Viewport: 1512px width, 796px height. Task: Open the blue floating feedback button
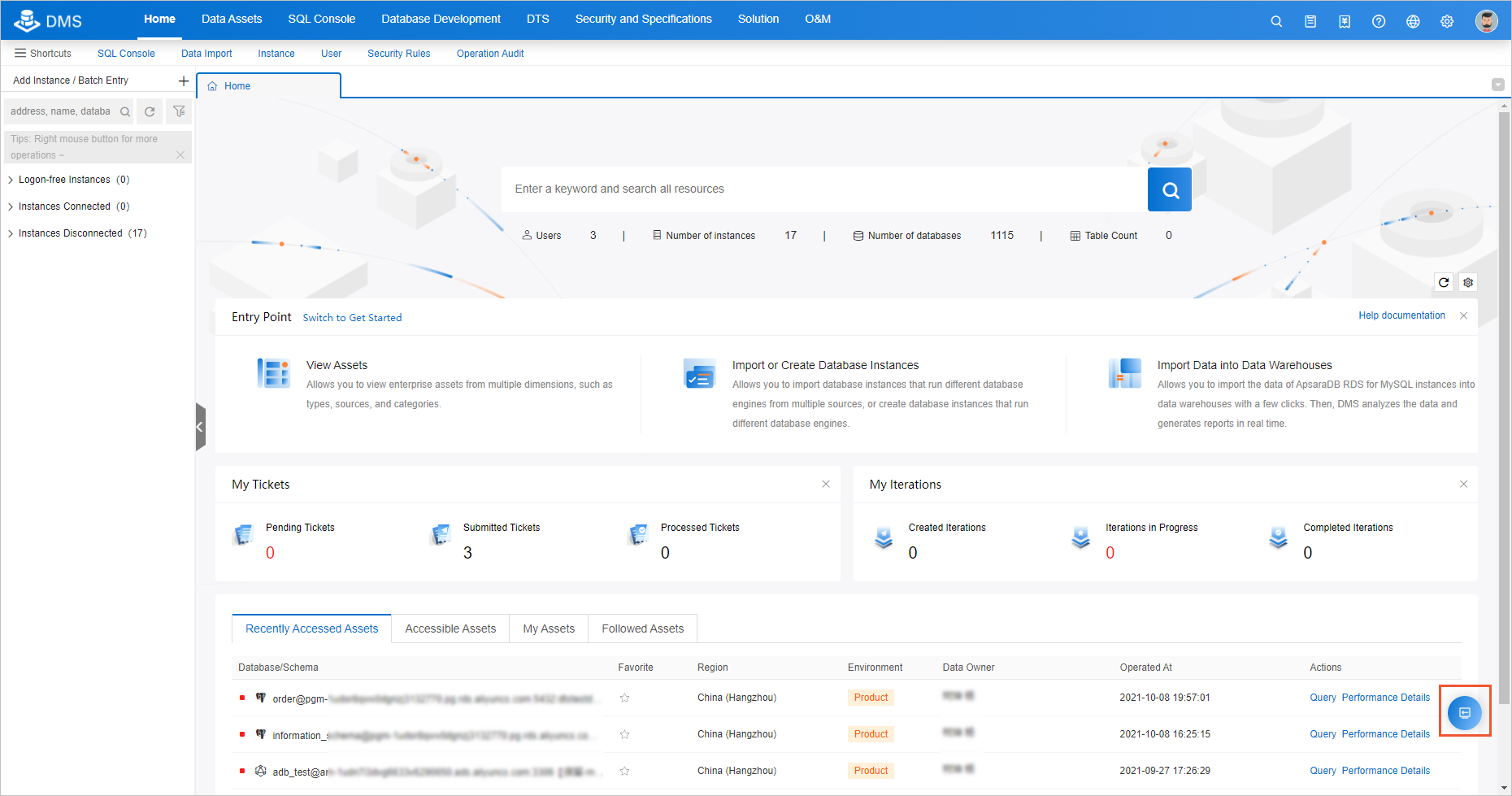1465,713
